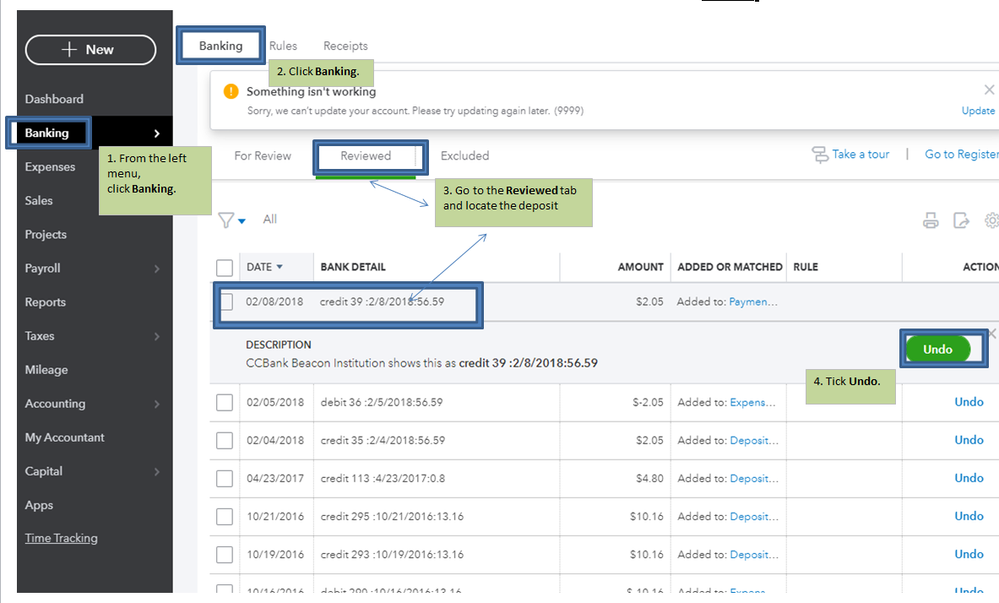Click ADDED OR MATCHED column header

click(729, 267)
